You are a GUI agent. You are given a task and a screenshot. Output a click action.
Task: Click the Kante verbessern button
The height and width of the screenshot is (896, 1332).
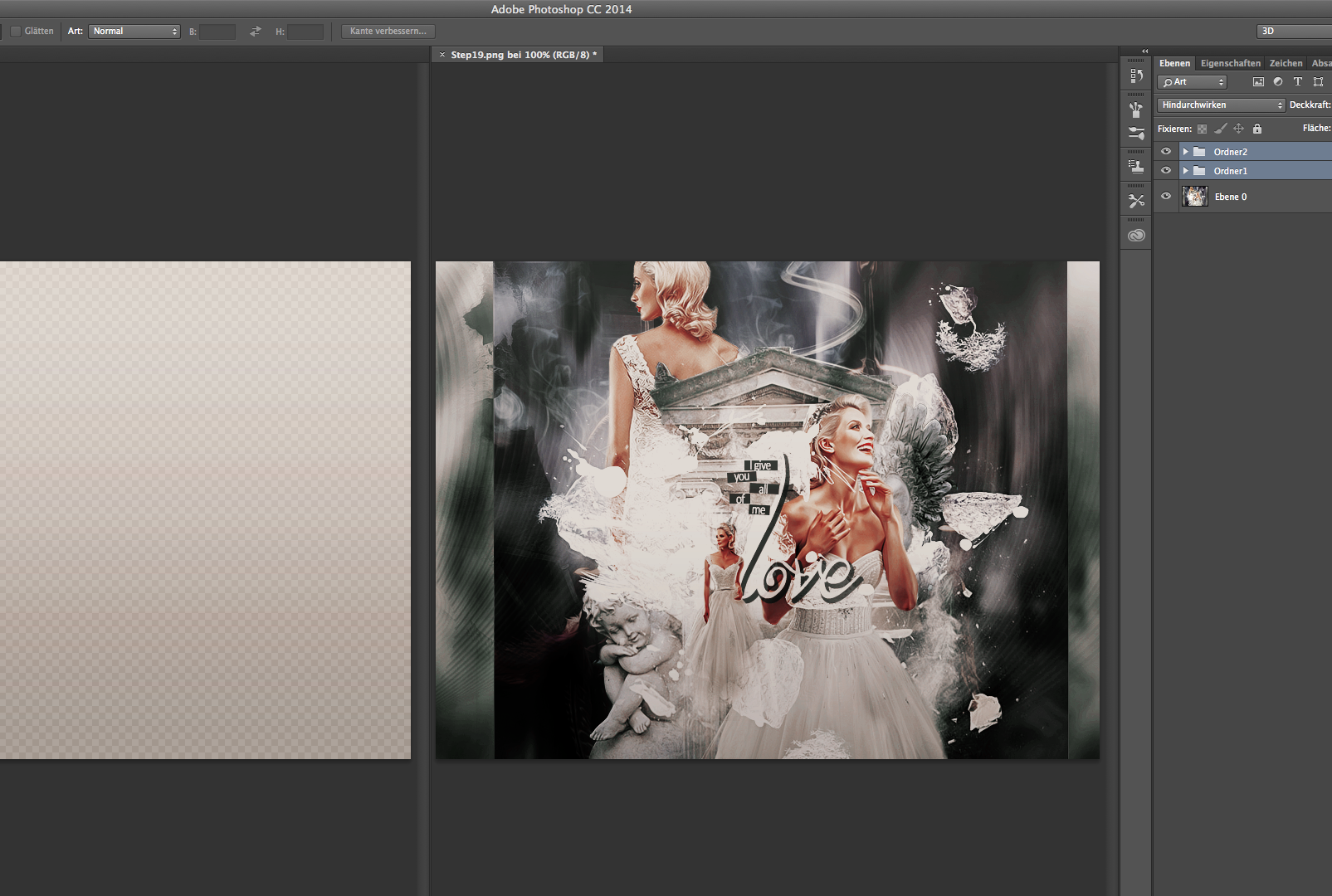pos(388,32)
